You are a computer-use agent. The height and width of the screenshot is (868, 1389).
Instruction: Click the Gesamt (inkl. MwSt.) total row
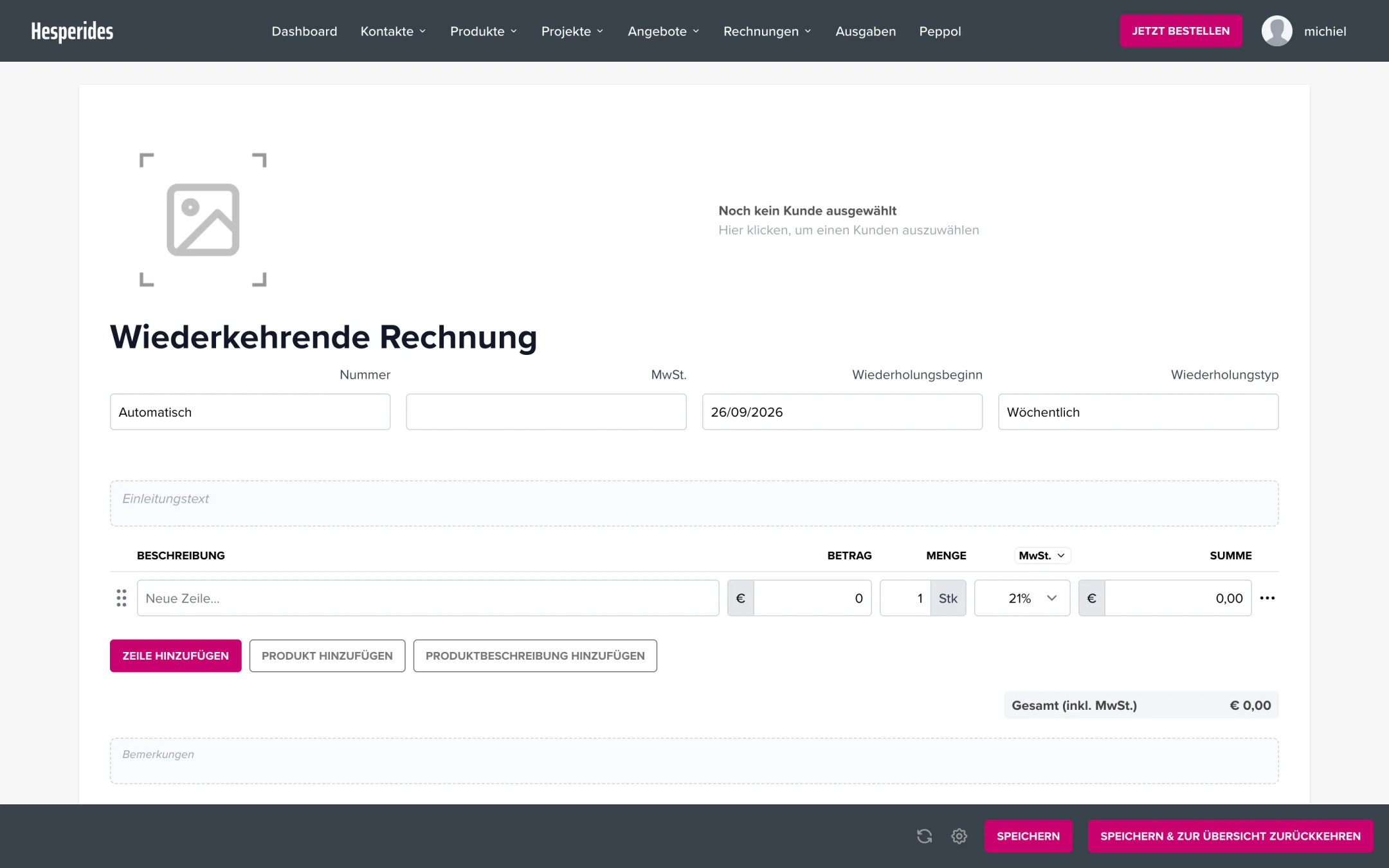pos(1141,705)
